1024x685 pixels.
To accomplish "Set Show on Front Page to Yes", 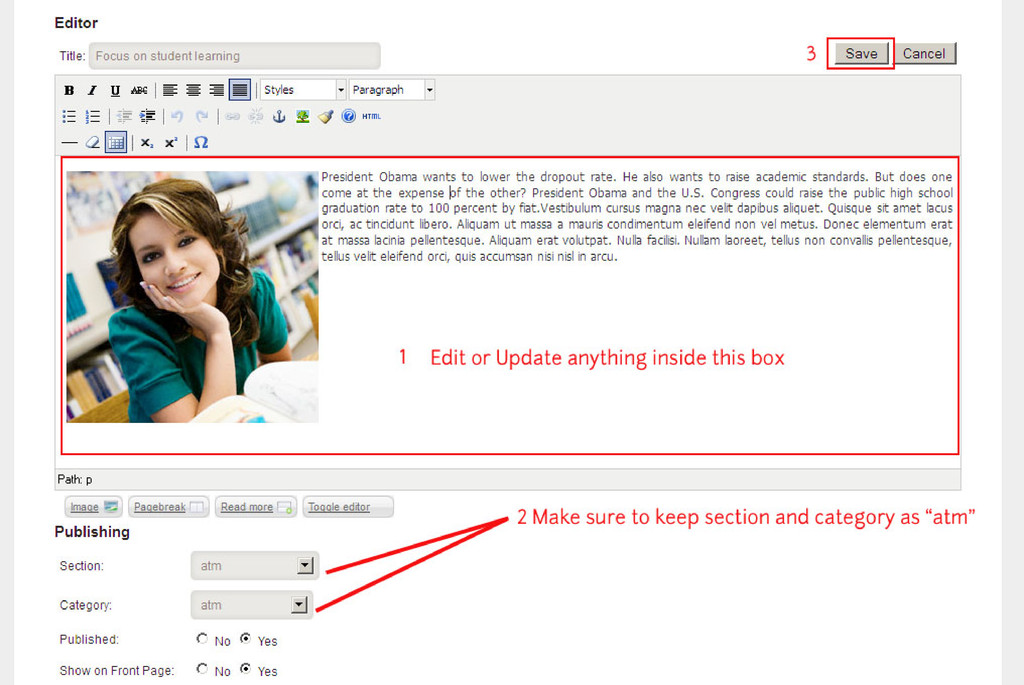I will point(246,669).
